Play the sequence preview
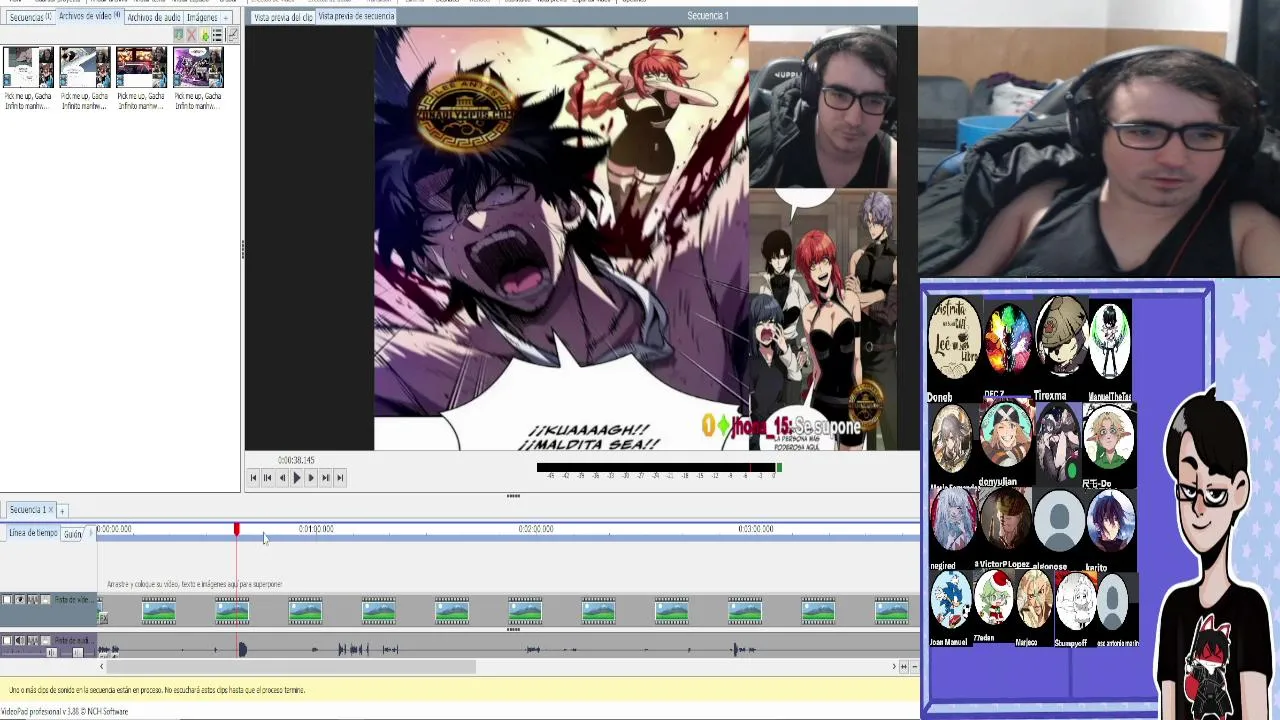Viewport: 1280px width, 720px height. (x=296, y=478)
